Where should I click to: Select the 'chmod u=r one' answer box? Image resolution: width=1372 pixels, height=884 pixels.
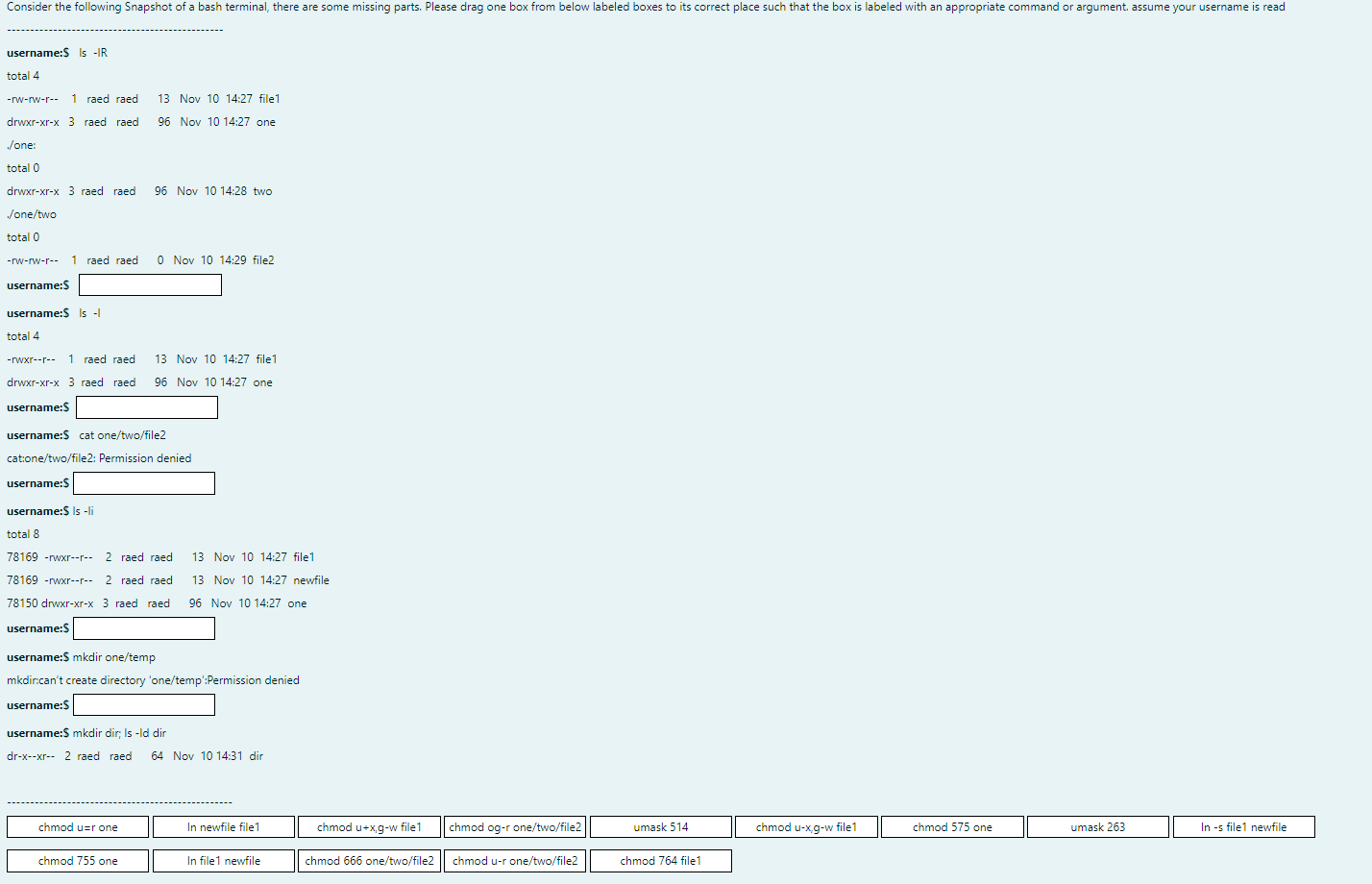pyautogui.click(x=77, y=826)
